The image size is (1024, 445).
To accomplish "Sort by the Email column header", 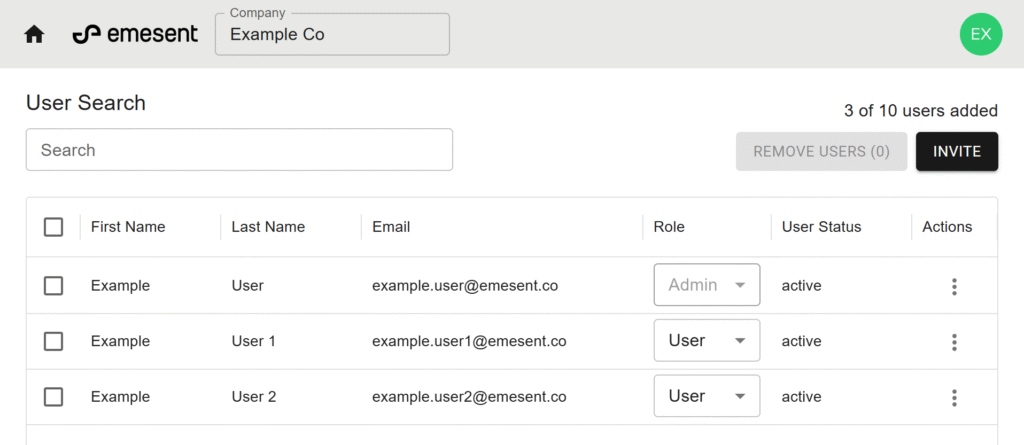I will (391, 227).
